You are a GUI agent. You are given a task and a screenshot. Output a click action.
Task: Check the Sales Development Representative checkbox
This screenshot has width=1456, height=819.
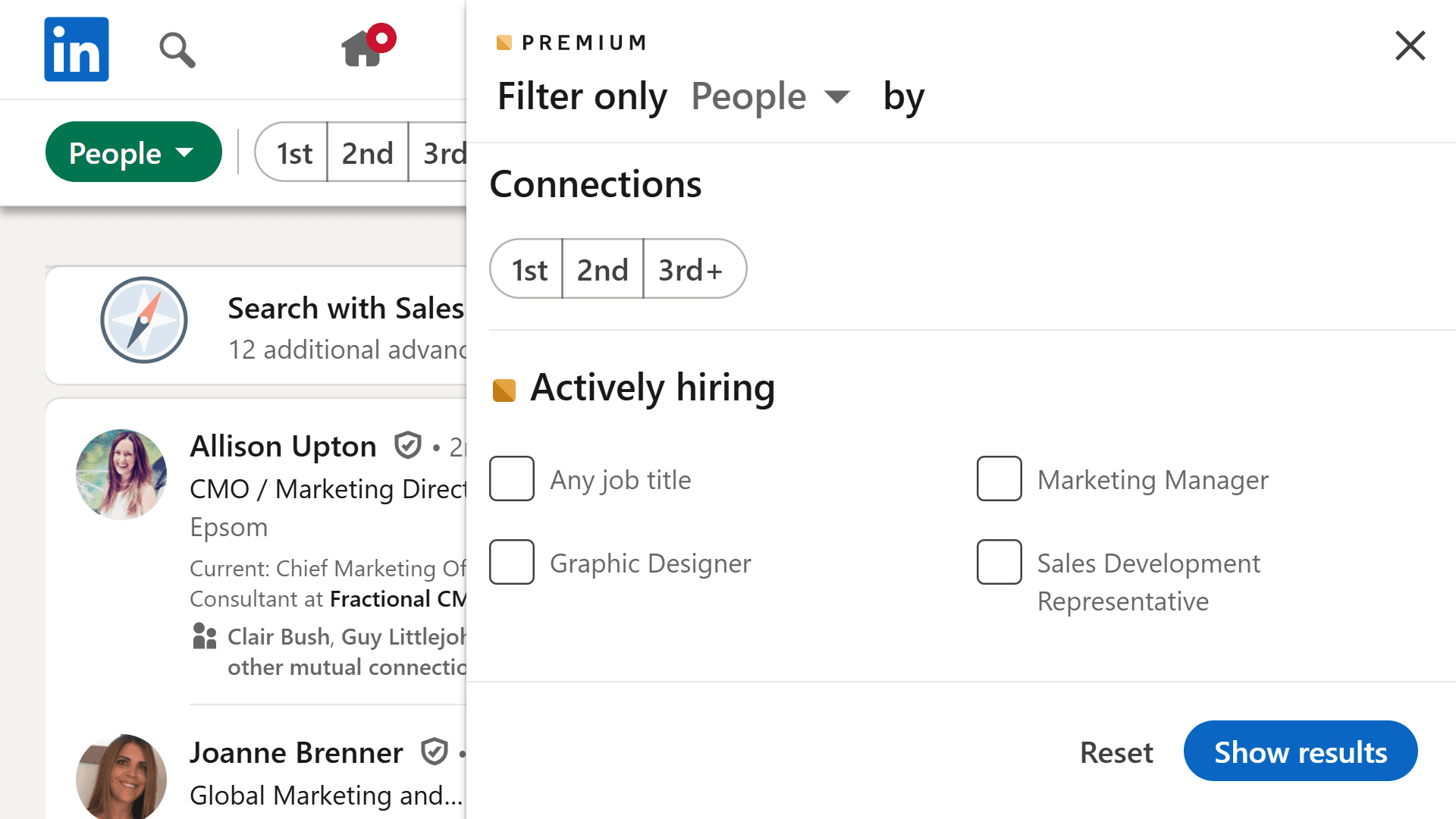(999, 562)
